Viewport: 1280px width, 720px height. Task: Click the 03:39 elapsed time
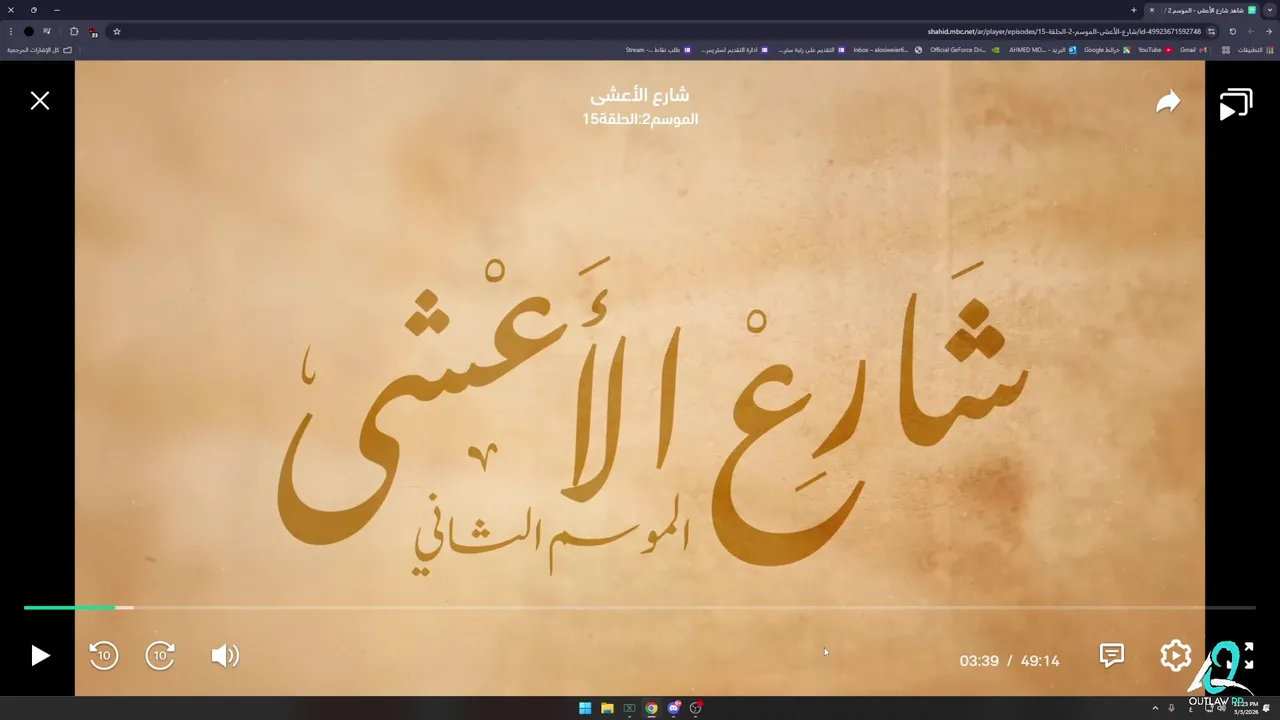pyautogui.click(x=979, y=661)
